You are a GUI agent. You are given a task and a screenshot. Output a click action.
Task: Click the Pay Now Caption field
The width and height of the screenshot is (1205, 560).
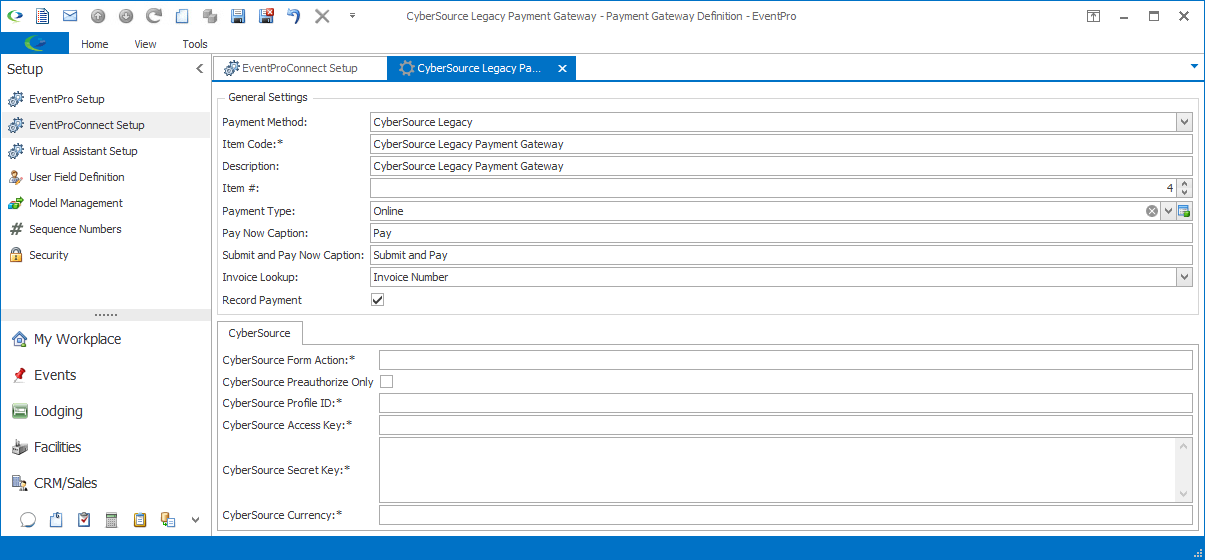coord(781,233)
